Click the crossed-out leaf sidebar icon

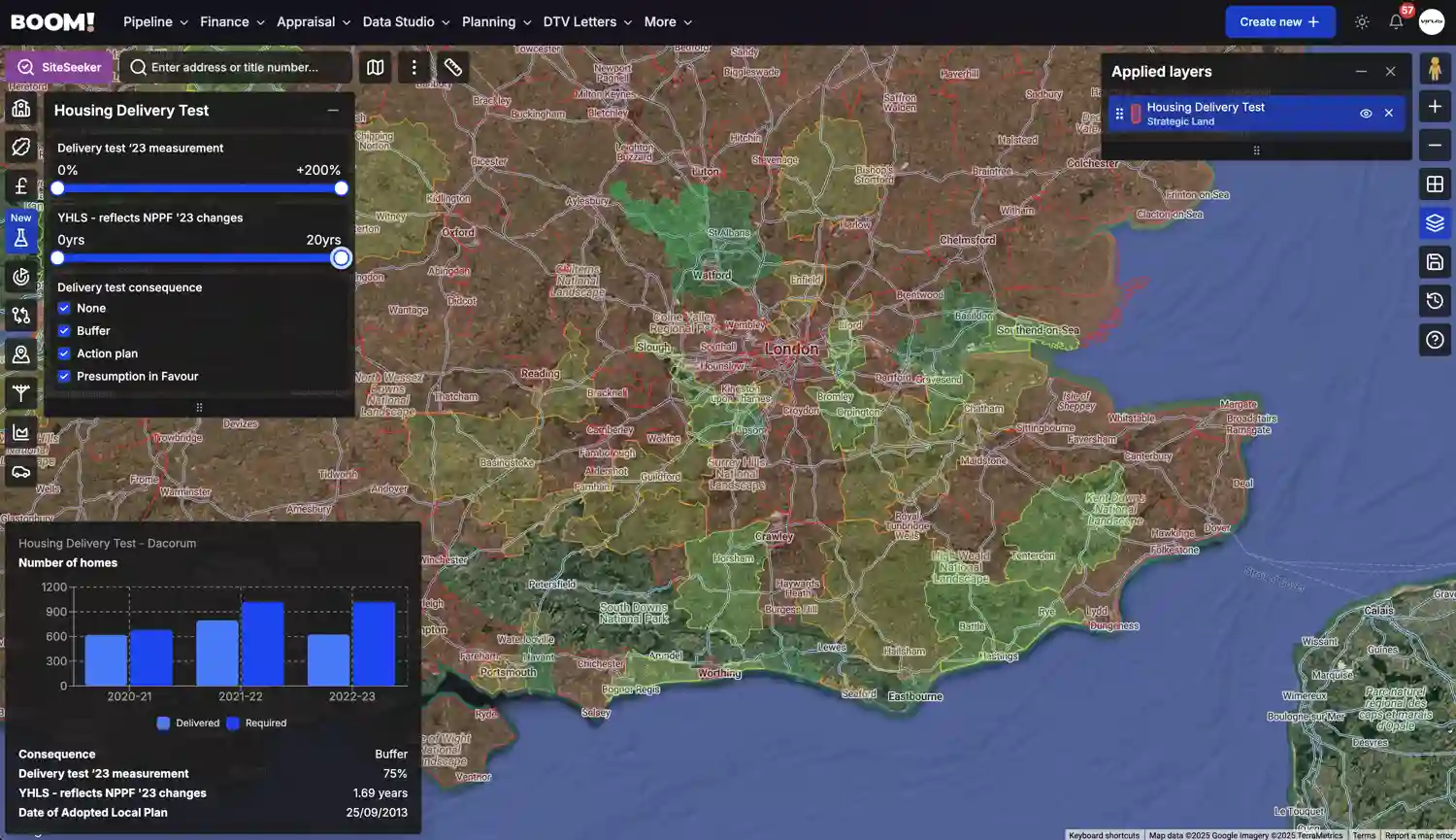click(x=21, y=148)
